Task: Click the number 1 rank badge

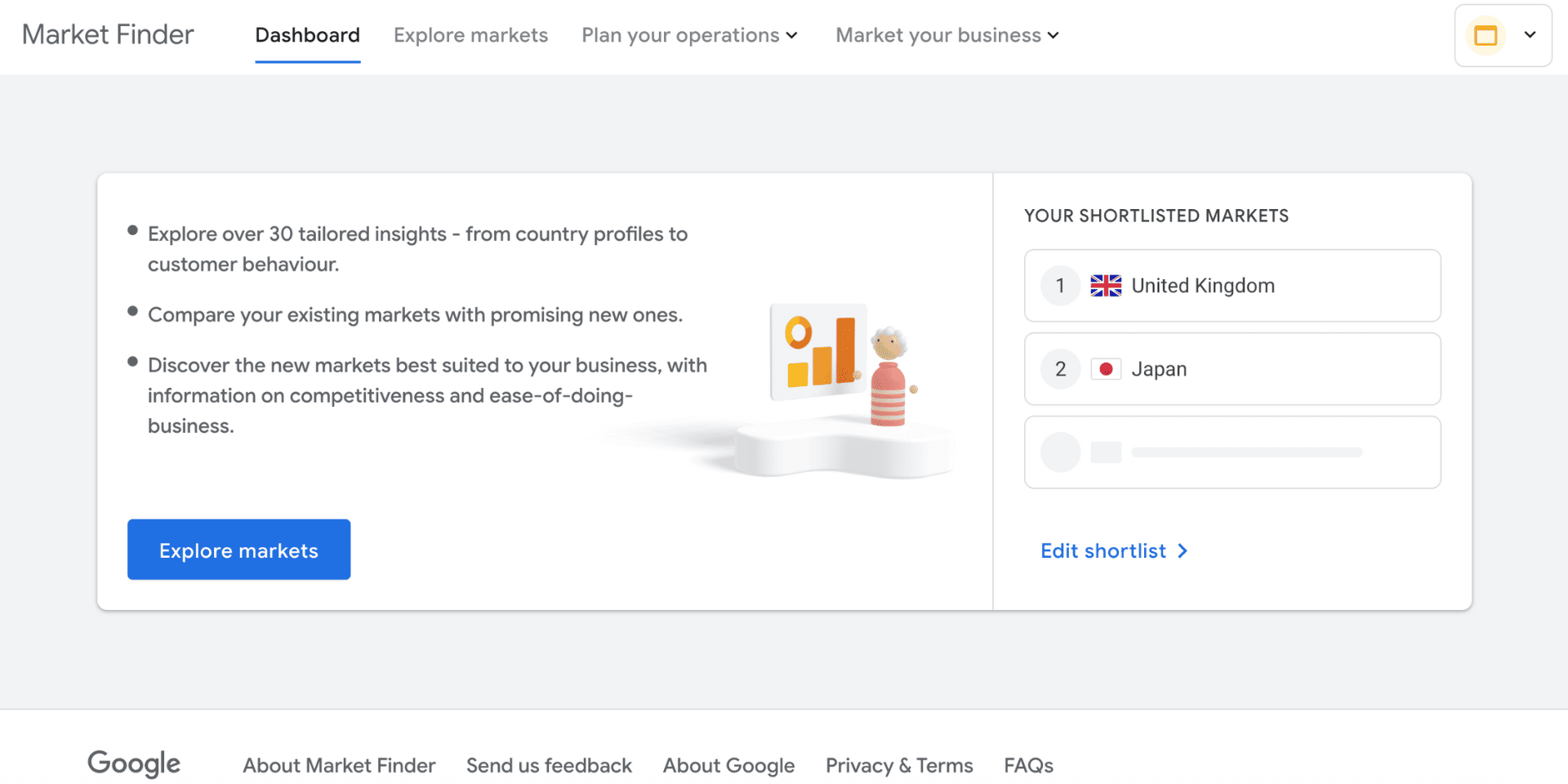Action: pos(1060,286)
